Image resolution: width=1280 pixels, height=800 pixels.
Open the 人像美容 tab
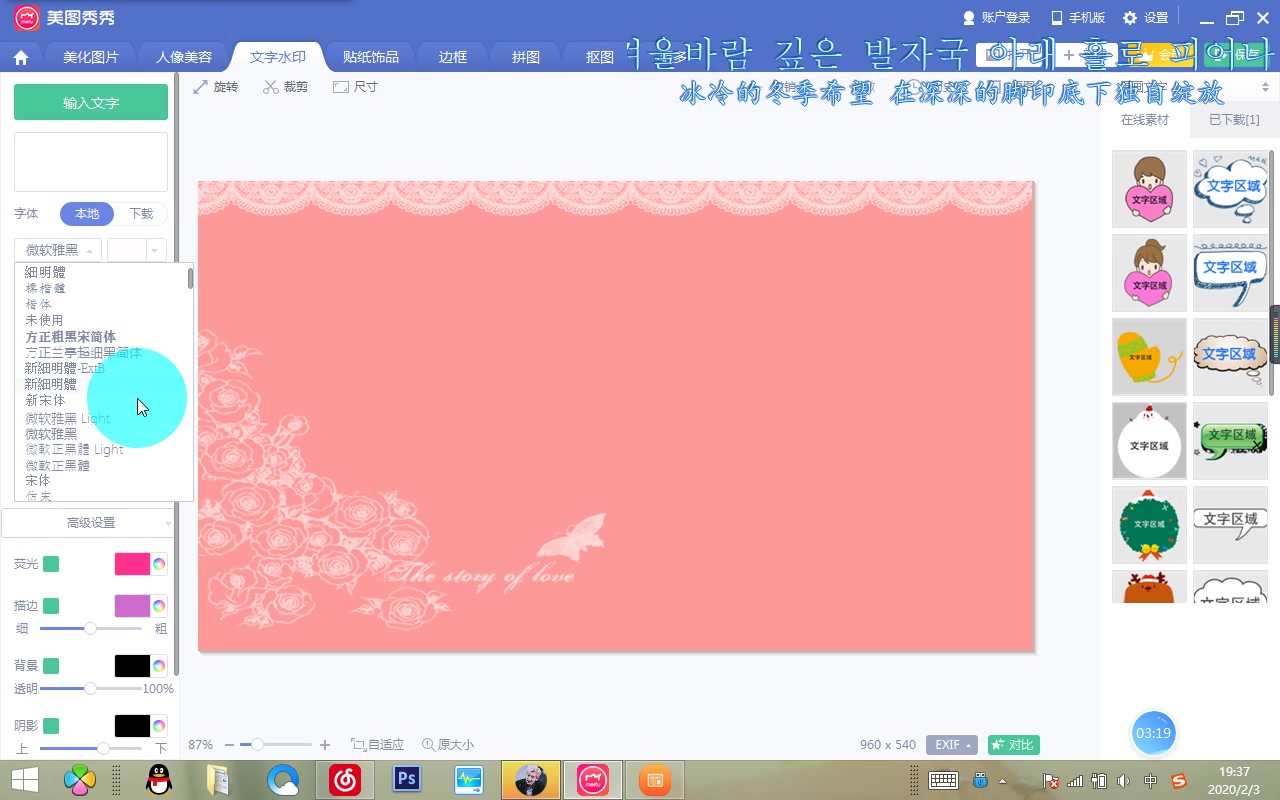click(x=184, y=57)
